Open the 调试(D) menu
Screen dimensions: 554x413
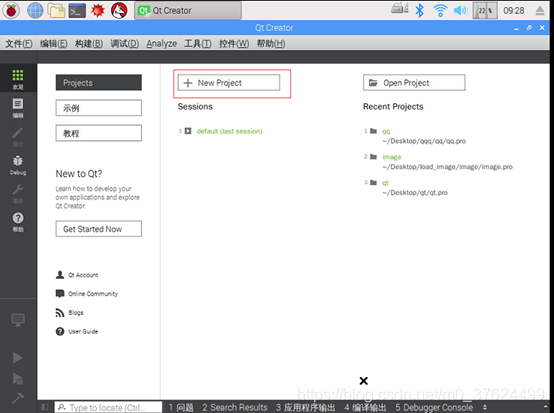coord(124,43)
